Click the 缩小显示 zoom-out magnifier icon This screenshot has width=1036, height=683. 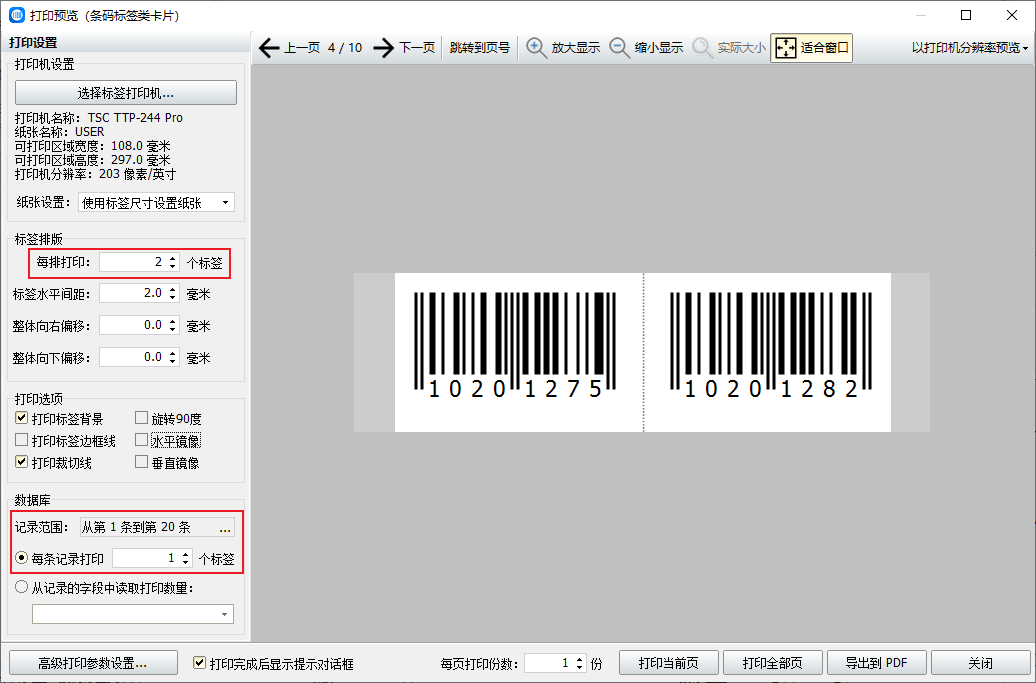pyautogui.click(x=619, y=48)
